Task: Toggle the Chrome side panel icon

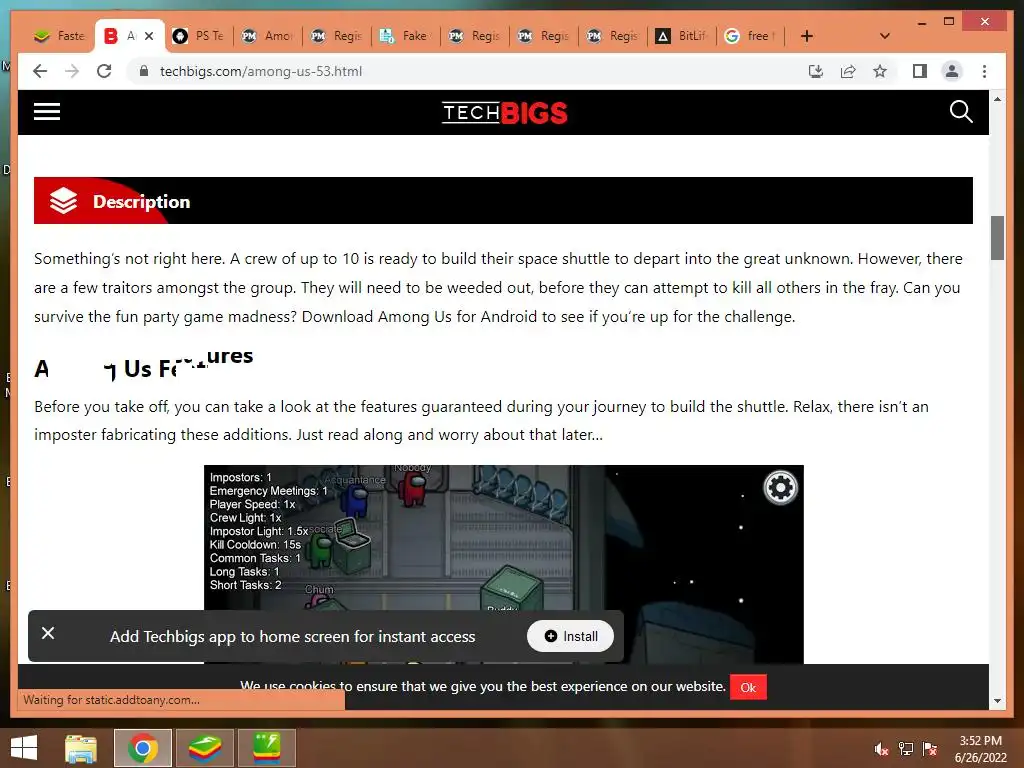Action: pos(920,71)
